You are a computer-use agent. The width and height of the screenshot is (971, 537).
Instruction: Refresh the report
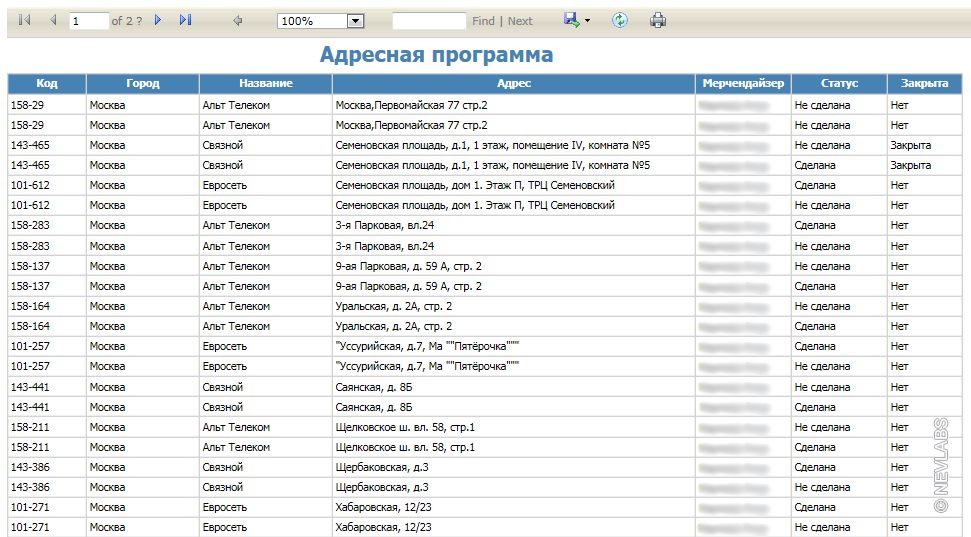(620, 20)
